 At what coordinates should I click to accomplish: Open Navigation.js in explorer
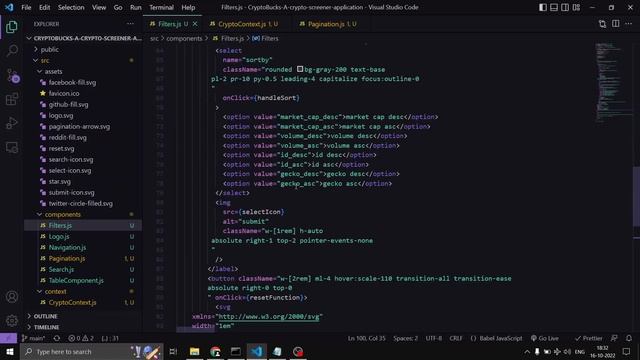click(67, 247)
